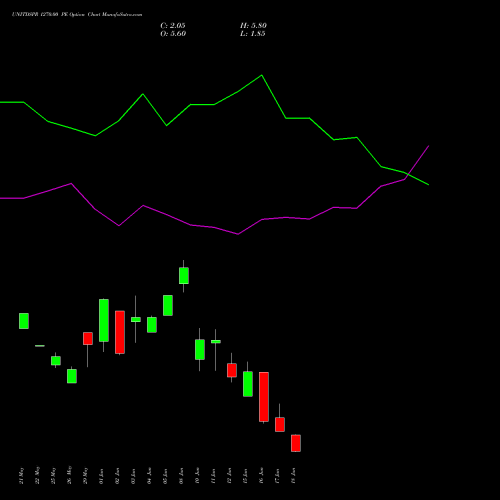This screenshot has width=500, height=500.
Task: Click the last red candle above 18 Jun
Action: tap(296, 443)
